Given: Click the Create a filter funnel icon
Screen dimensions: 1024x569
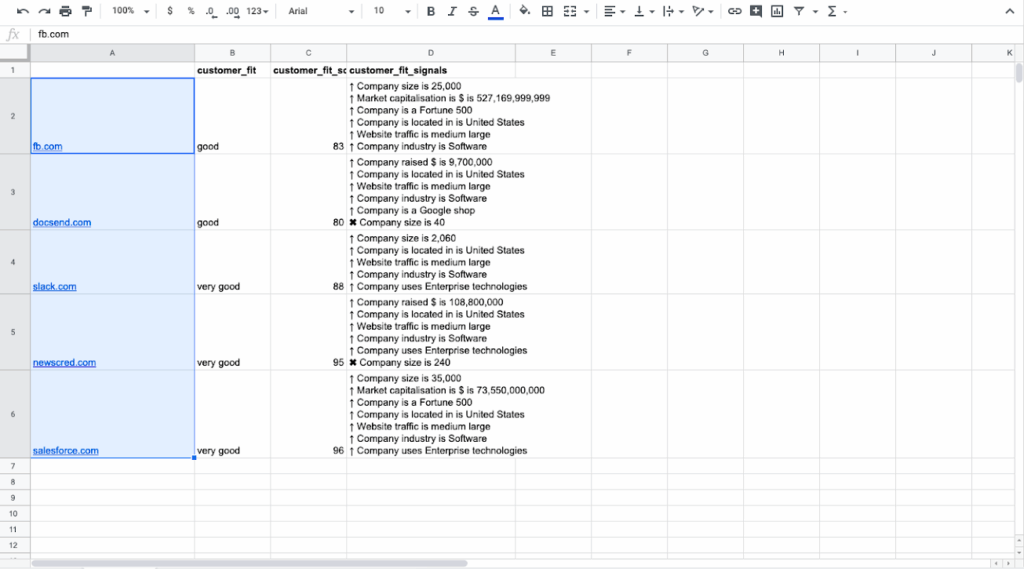Looking at the screenshot, I should pyautogui.click(x=798, y=11).
